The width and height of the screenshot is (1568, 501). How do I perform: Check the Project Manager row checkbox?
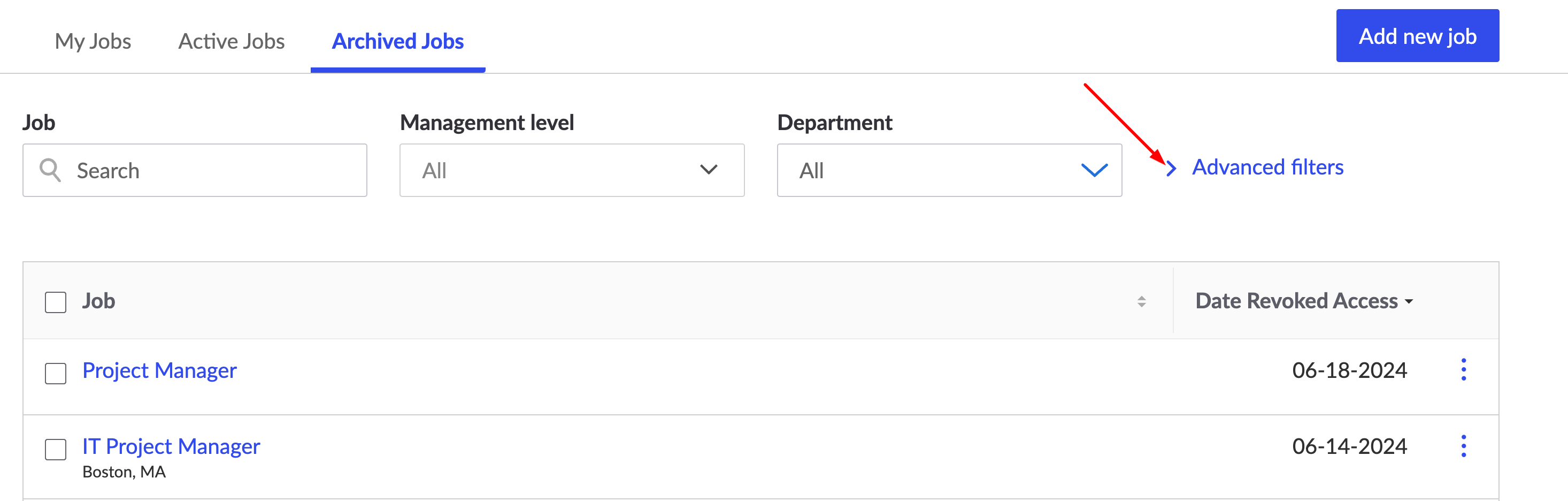point(56,373)
